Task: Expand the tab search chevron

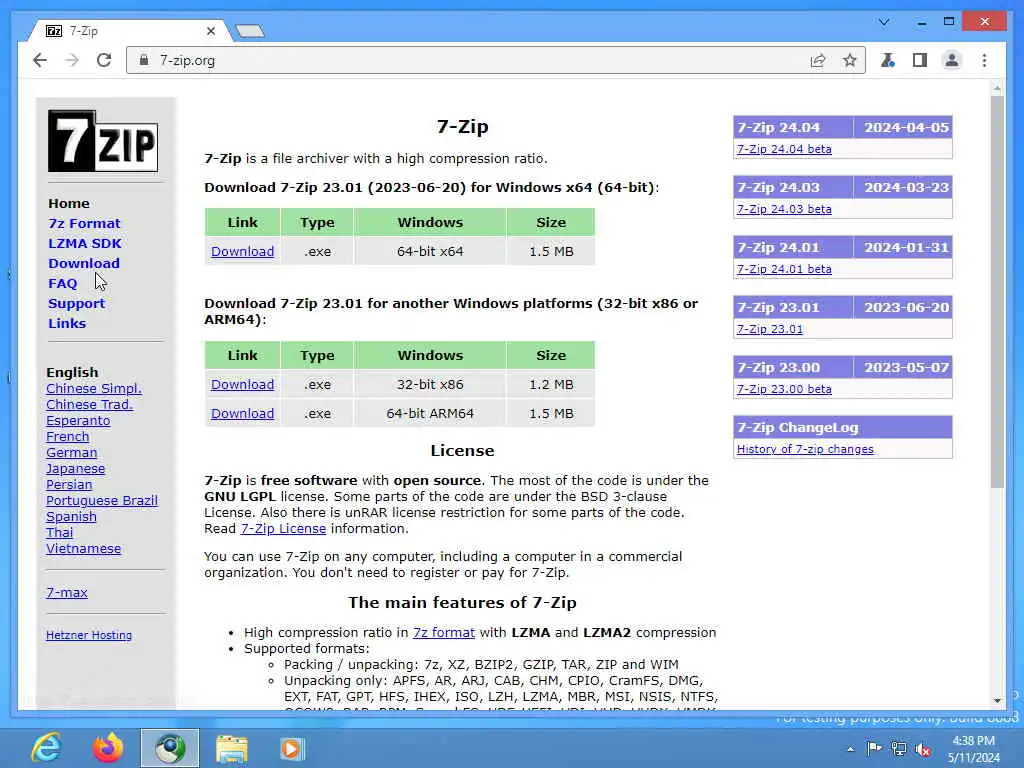Action: 884,22
